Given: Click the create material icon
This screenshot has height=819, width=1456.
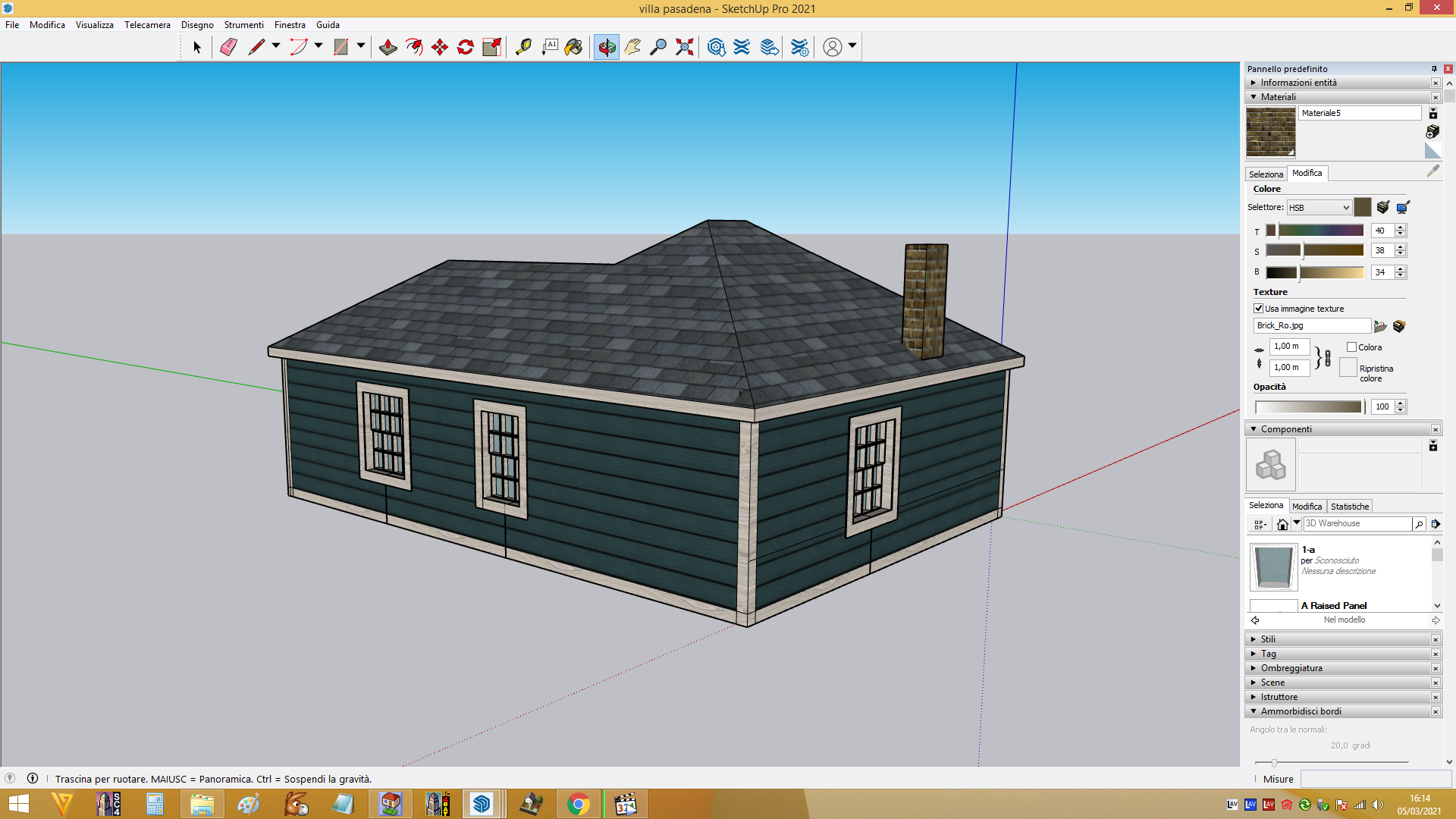Looking at the screenshot, I should 1432,131.
